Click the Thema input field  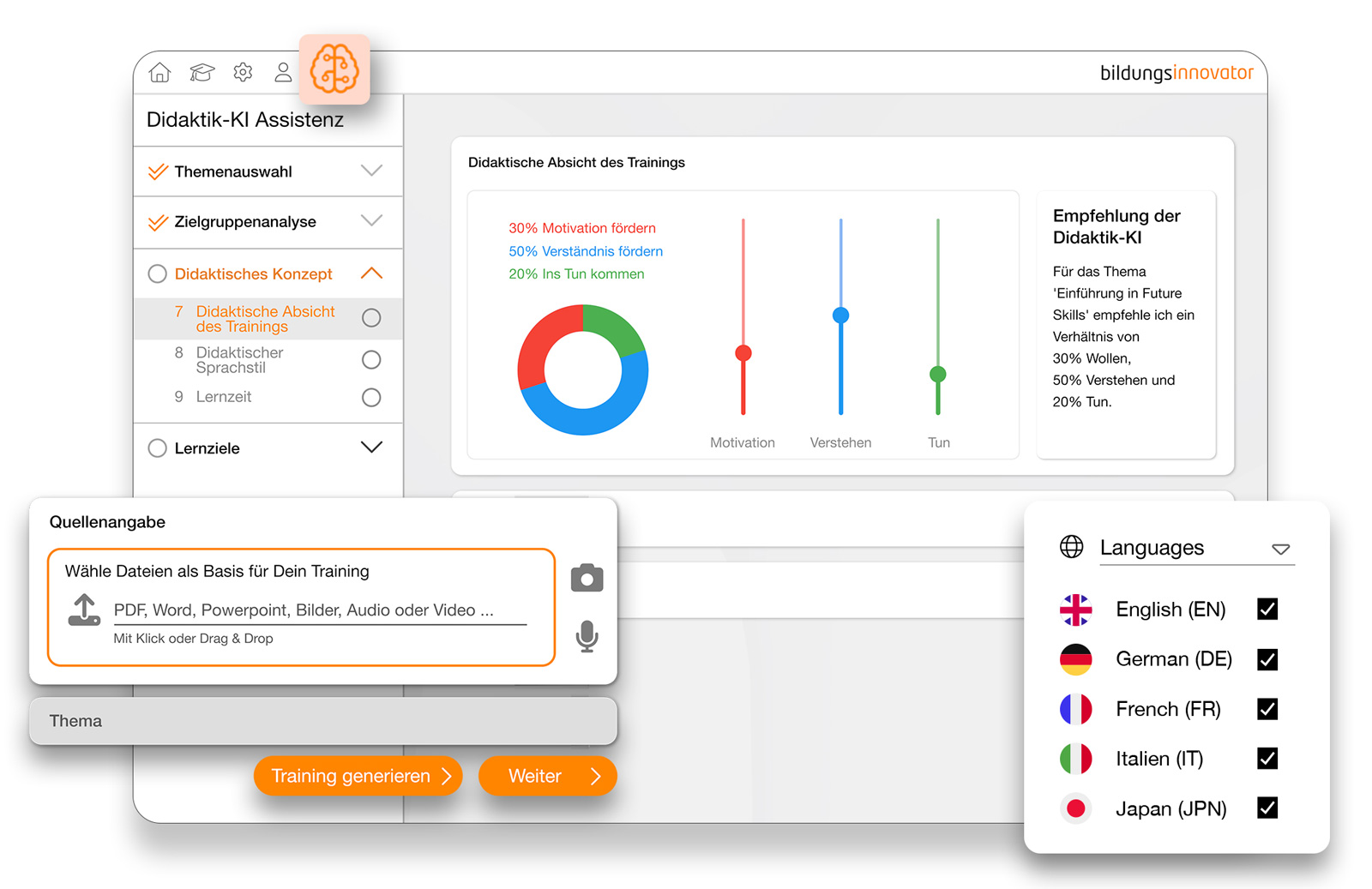coord(323,721)
